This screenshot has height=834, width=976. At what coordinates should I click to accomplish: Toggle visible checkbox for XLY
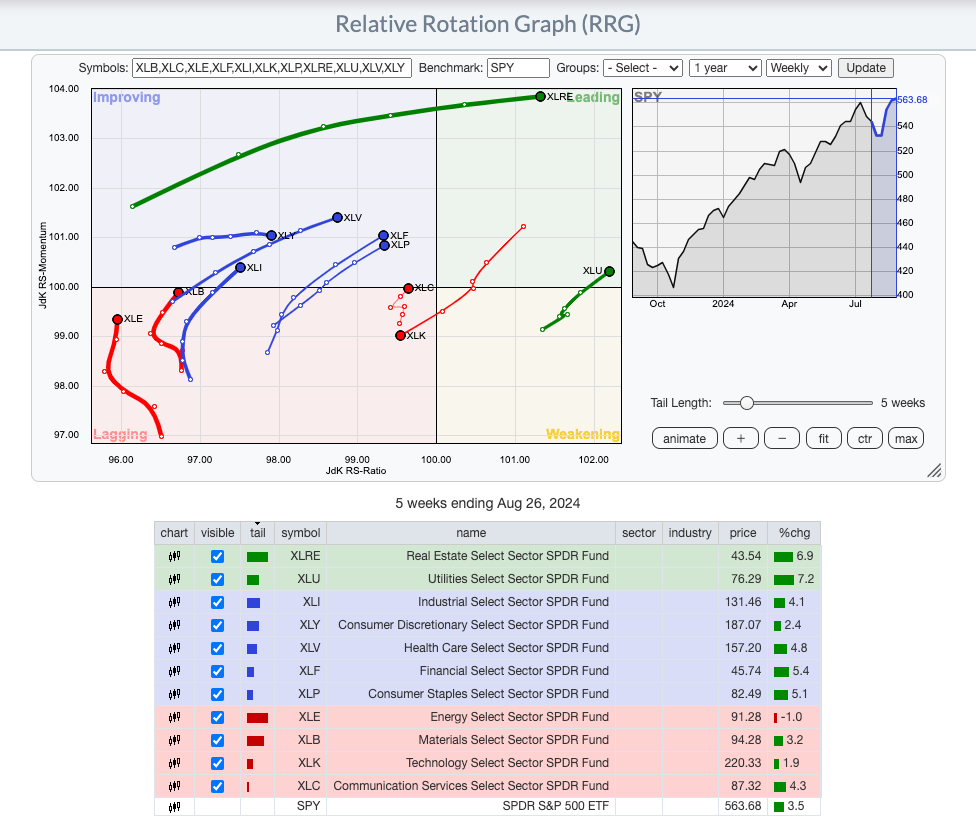pos(217,626)
